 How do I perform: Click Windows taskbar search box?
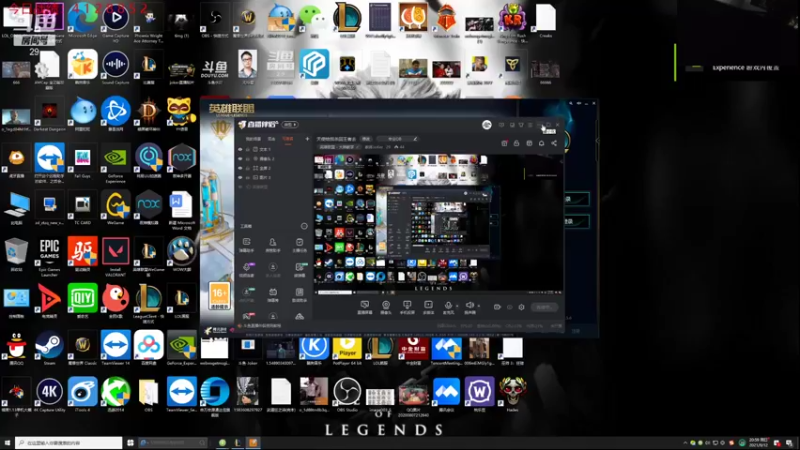pos(69,443)
